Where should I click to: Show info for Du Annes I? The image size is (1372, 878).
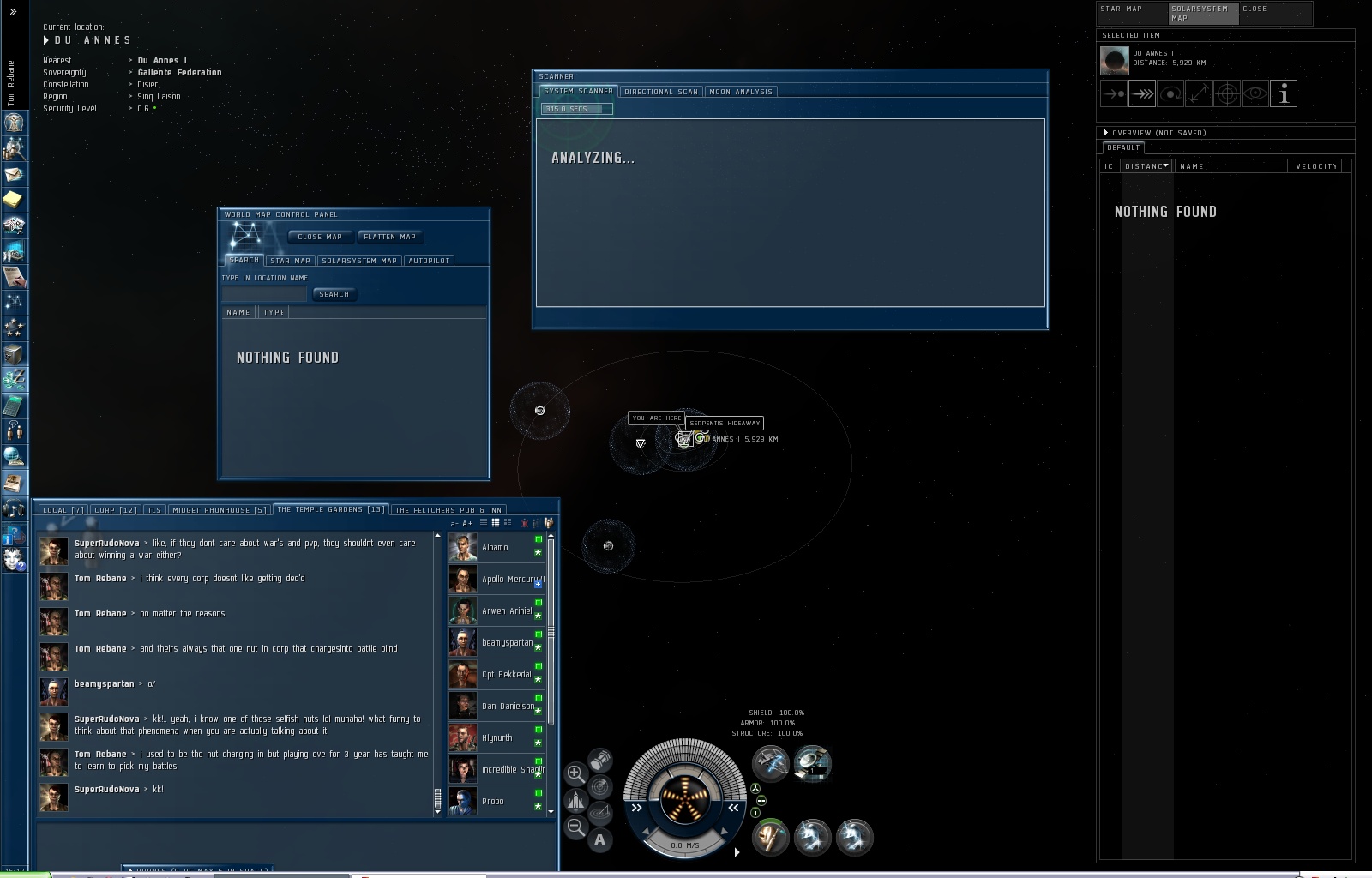[x=1284, y=93]
